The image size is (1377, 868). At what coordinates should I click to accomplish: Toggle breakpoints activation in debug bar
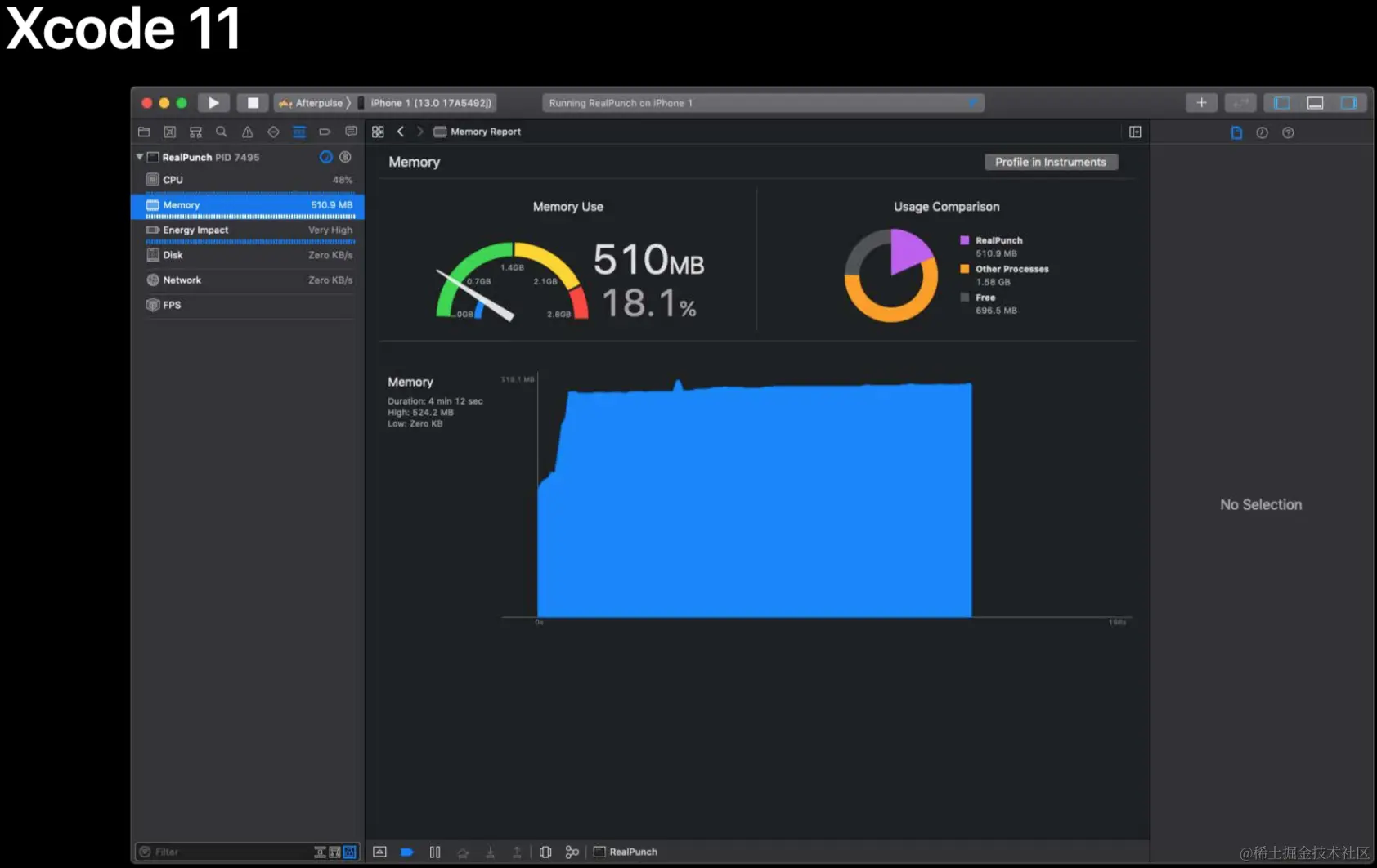406,852
